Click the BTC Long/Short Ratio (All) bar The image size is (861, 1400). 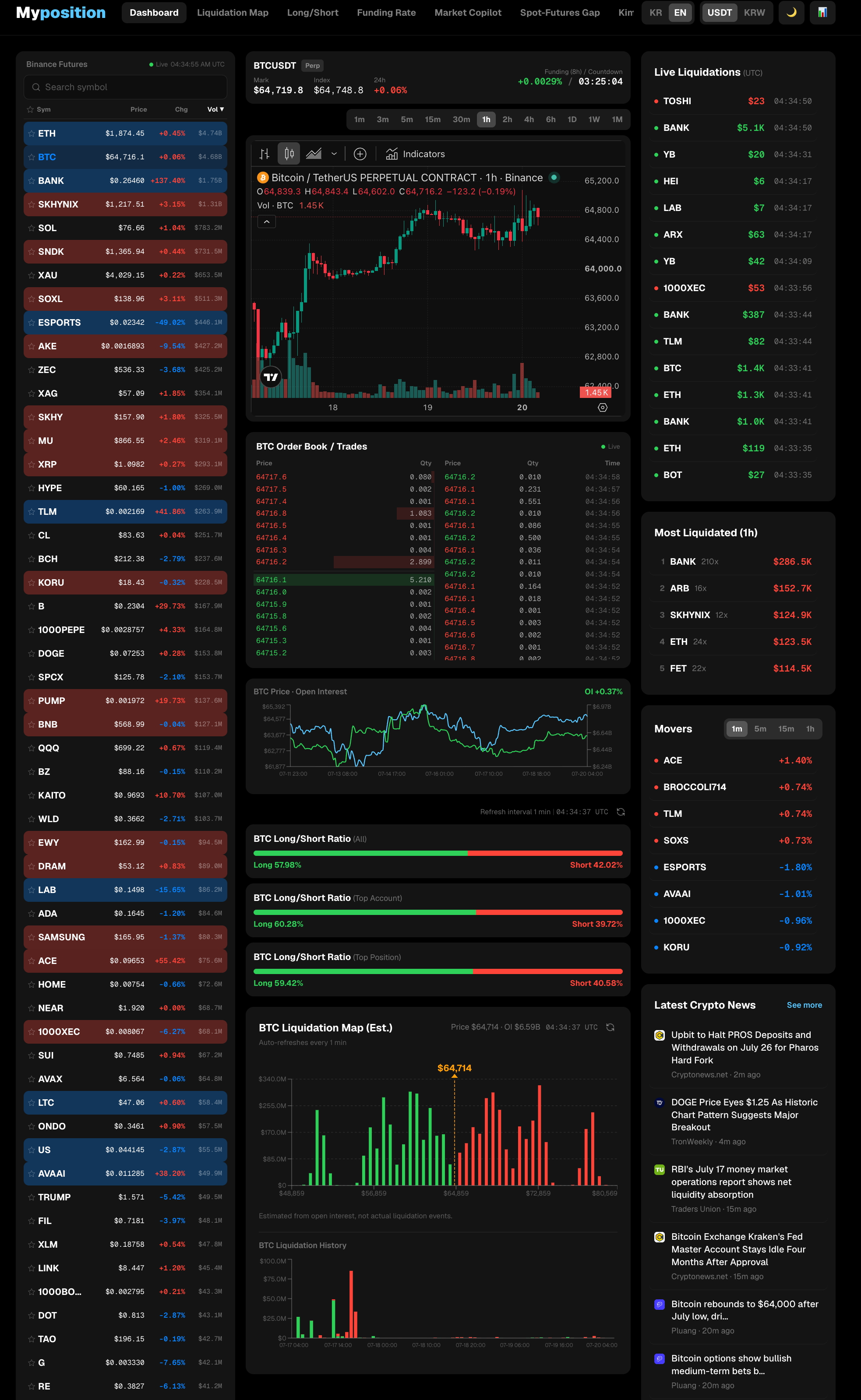(438, 853)
